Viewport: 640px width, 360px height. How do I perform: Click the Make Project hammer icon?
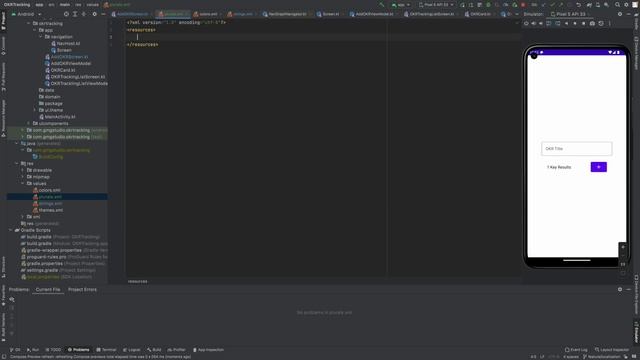point(382,5)
